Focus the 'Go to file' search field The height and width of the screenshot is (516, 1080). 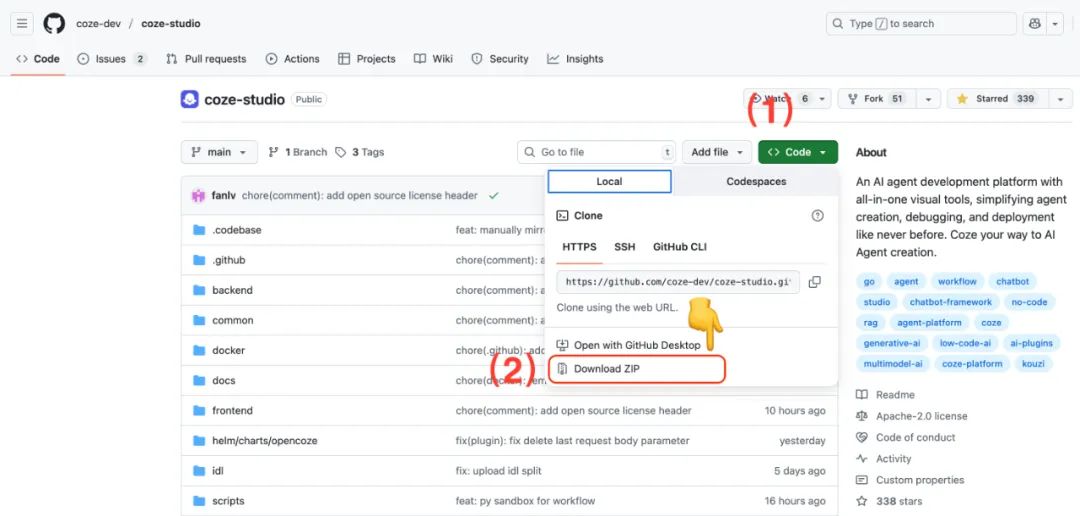coord(596,152)
